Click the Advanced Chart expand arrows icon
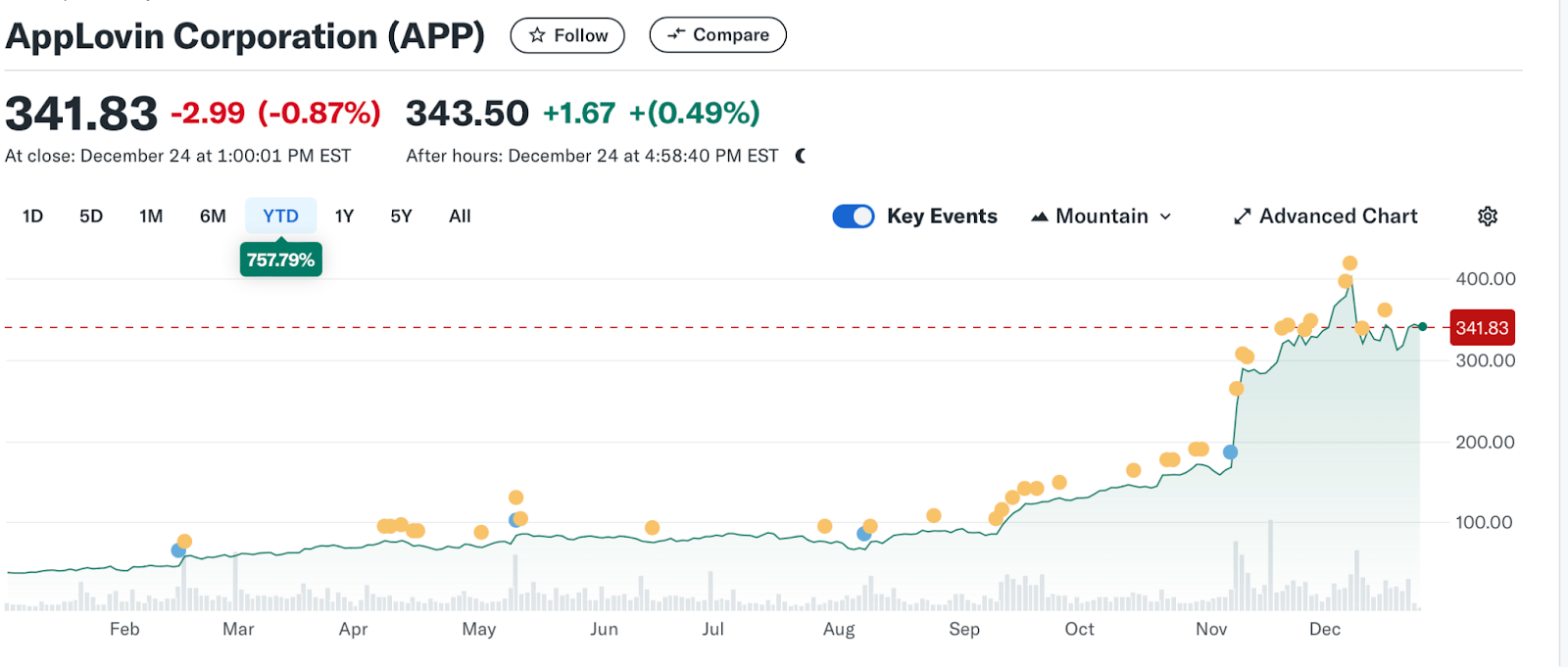This screenshot has height=667, width=1568. 1243,216
